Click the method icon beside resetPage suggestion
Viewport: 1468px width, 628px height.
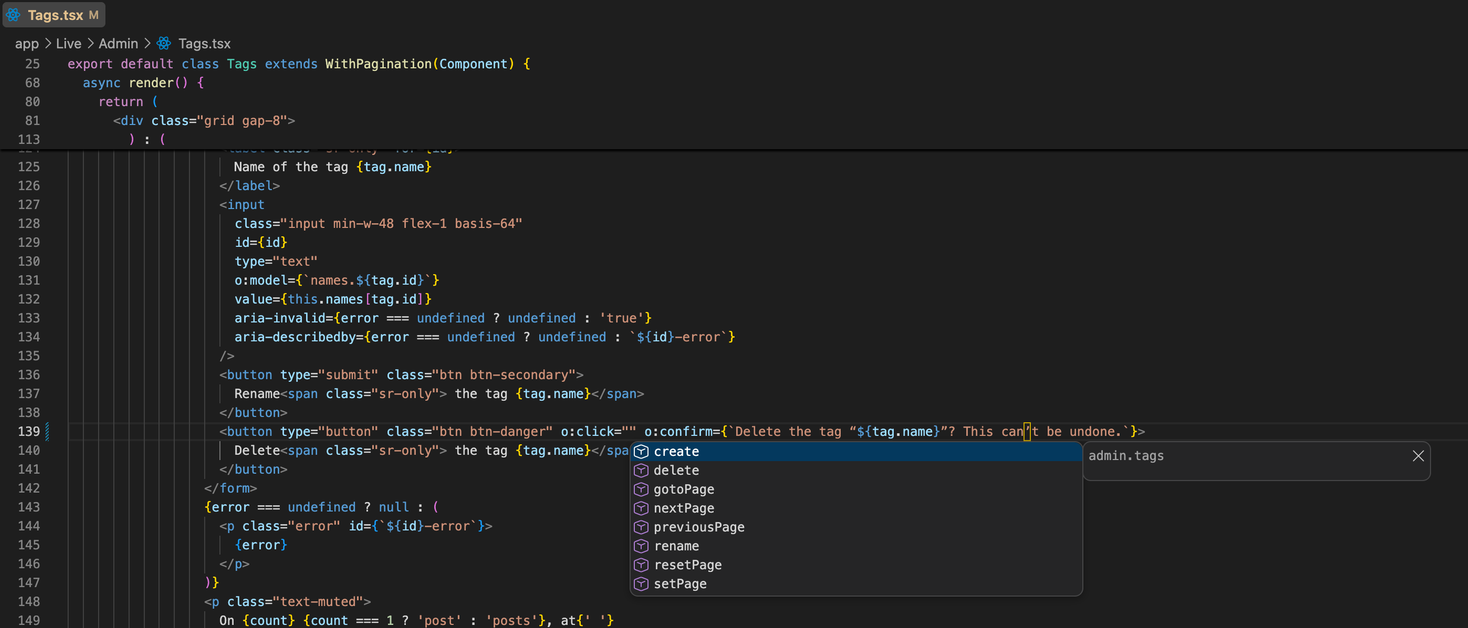[642, 566]
